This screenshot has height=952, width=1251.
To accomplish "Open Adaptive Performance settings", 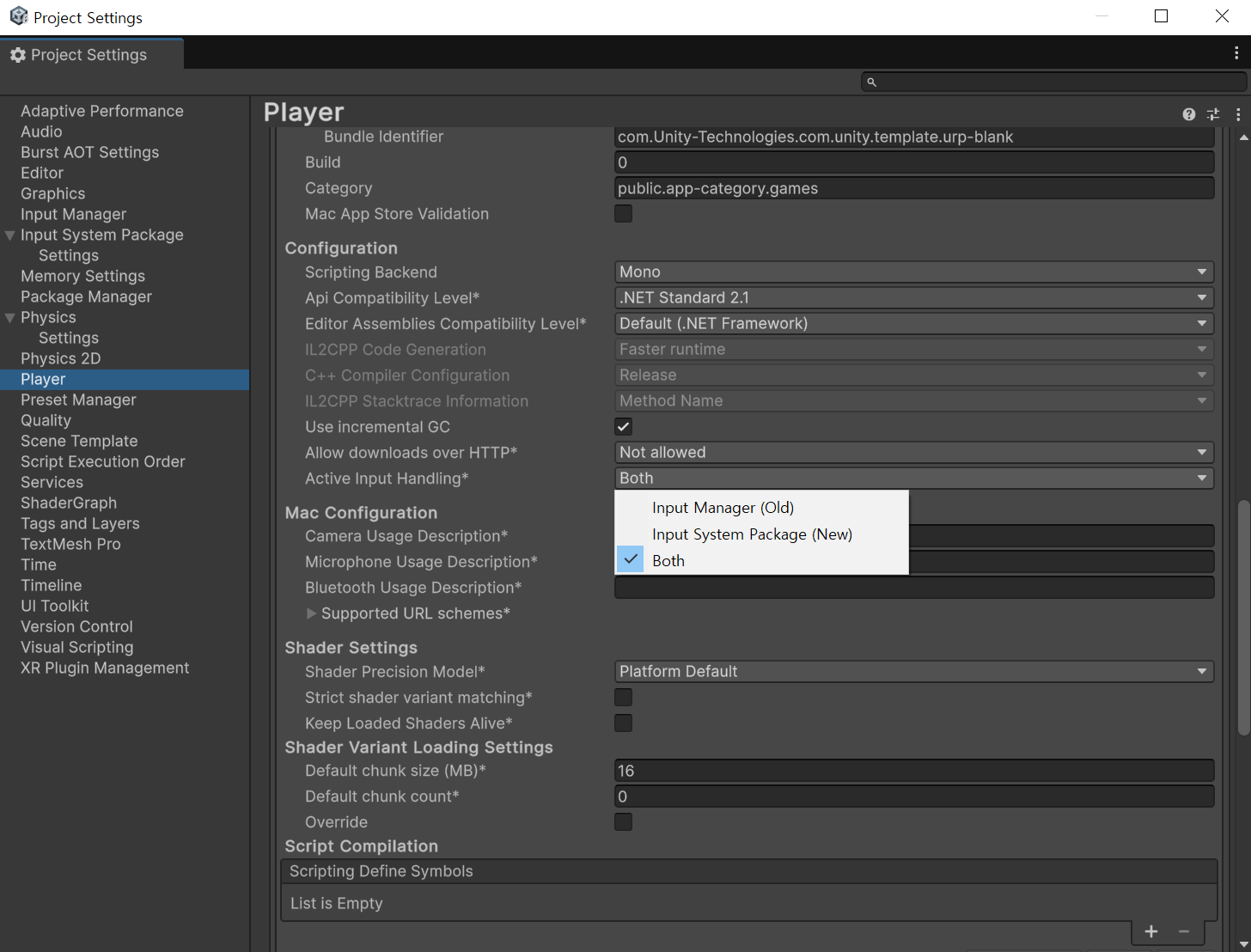I will tap(102, 111).
